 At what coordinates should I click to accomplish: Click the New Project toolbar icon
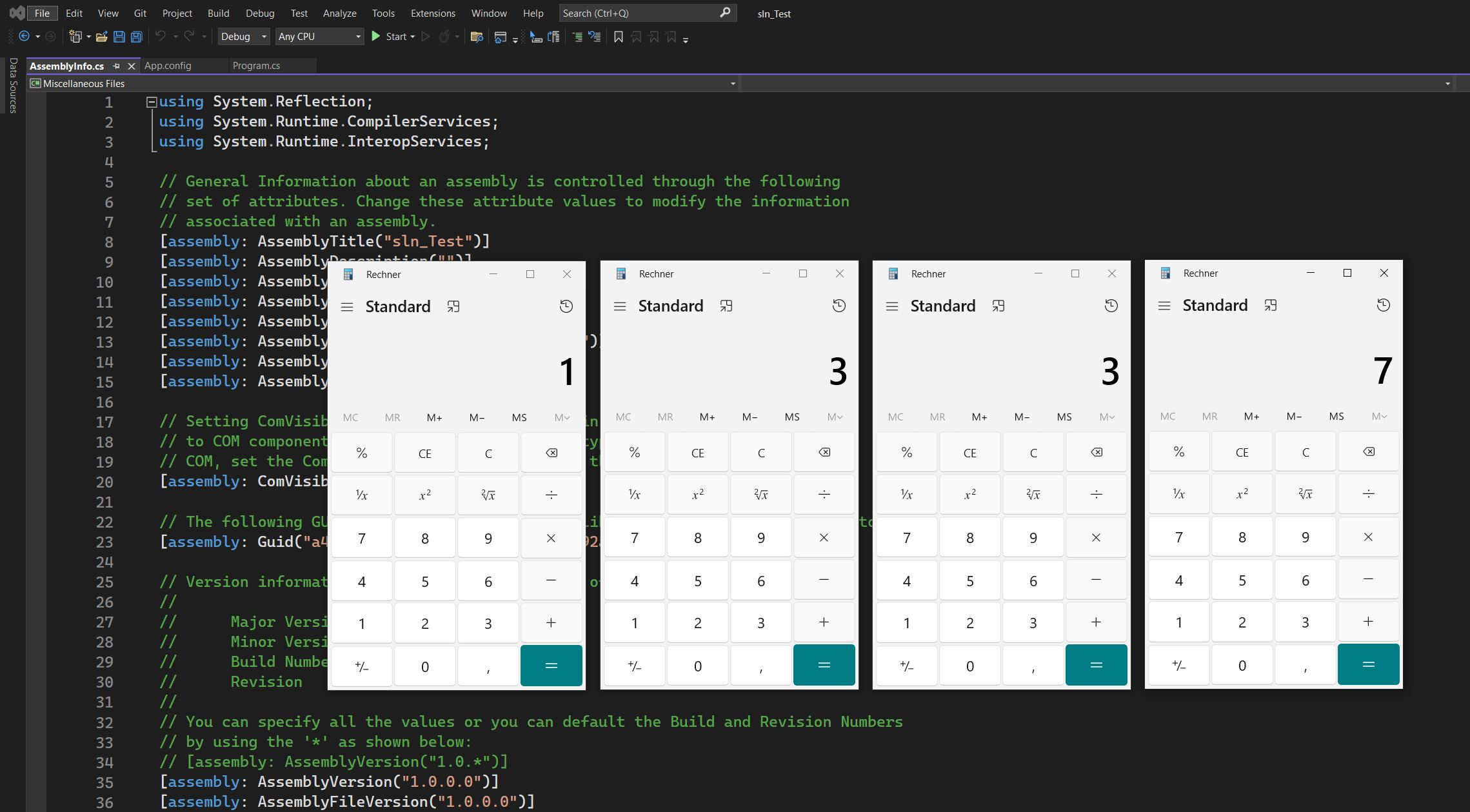click(x=75, y=37)
